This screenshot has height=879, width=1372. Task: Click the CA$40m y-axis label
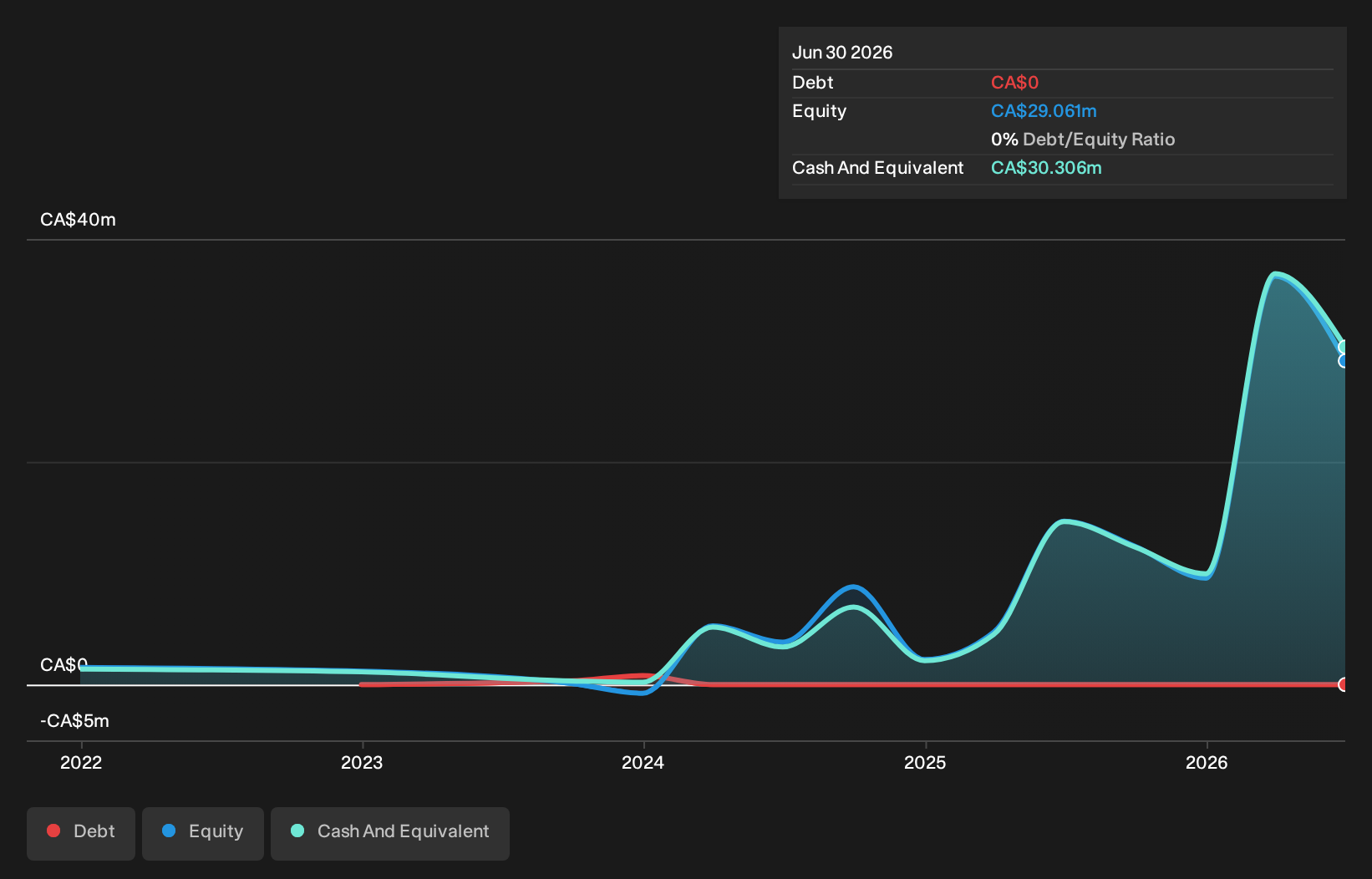click(78, 220)
